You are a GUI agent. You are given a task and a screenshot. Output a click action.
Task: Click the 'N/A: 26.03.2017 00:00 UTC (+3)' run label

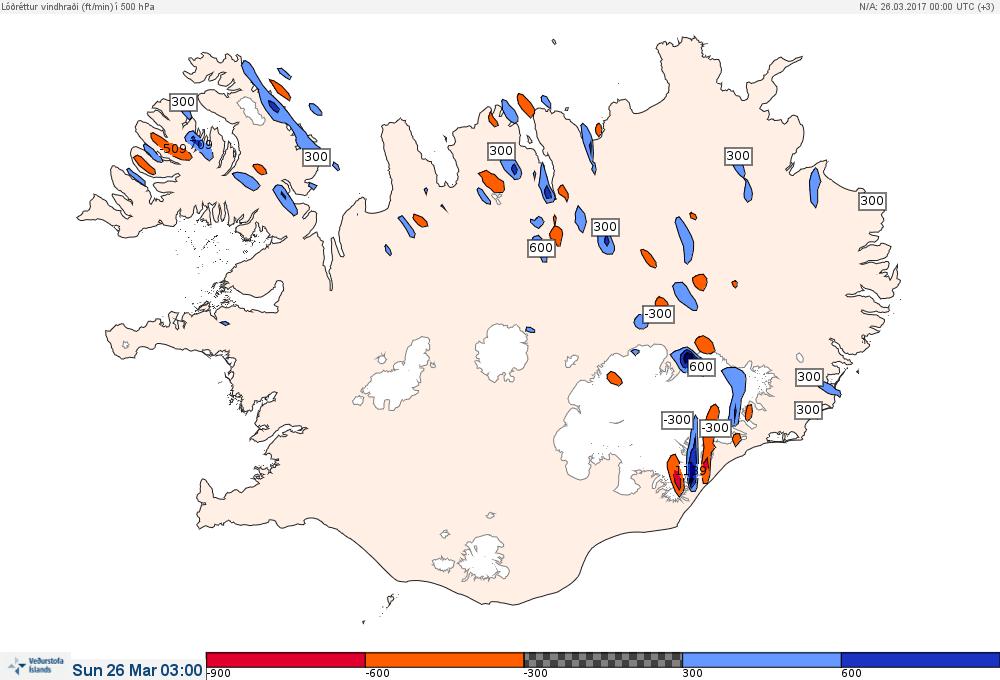coord(926,6)
